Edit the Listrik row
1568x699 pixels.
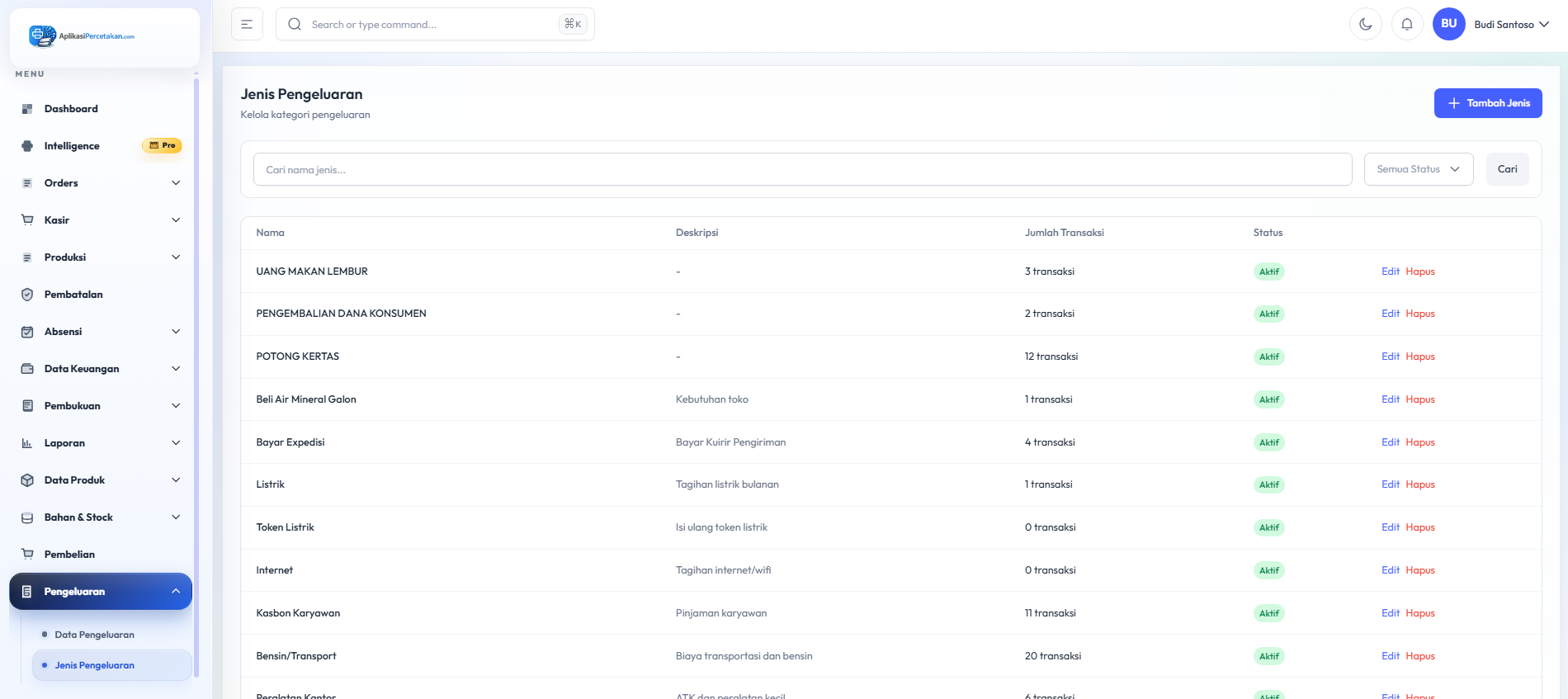[1391, 484]
